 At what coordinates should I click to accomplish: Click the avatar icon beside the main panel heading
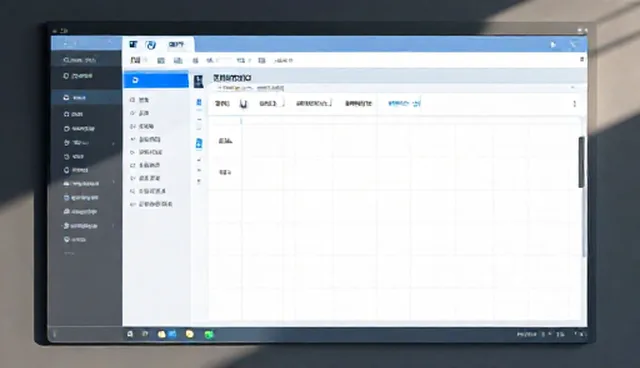pyautogui.click(x=198, y=81)
